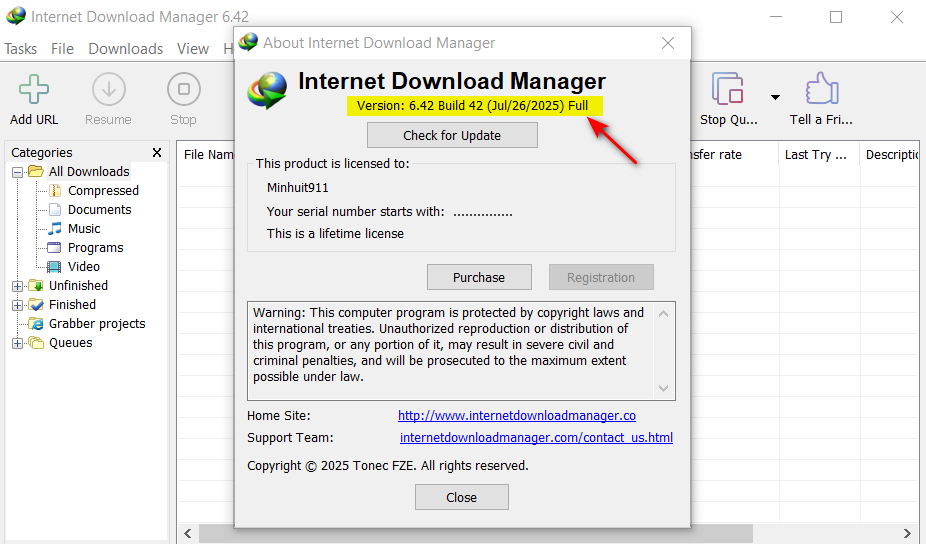The height and width of the screenshot is (544, 926).
Task: Click the Documents page icon
Action: pyautogui.click(x=54, y=209)
